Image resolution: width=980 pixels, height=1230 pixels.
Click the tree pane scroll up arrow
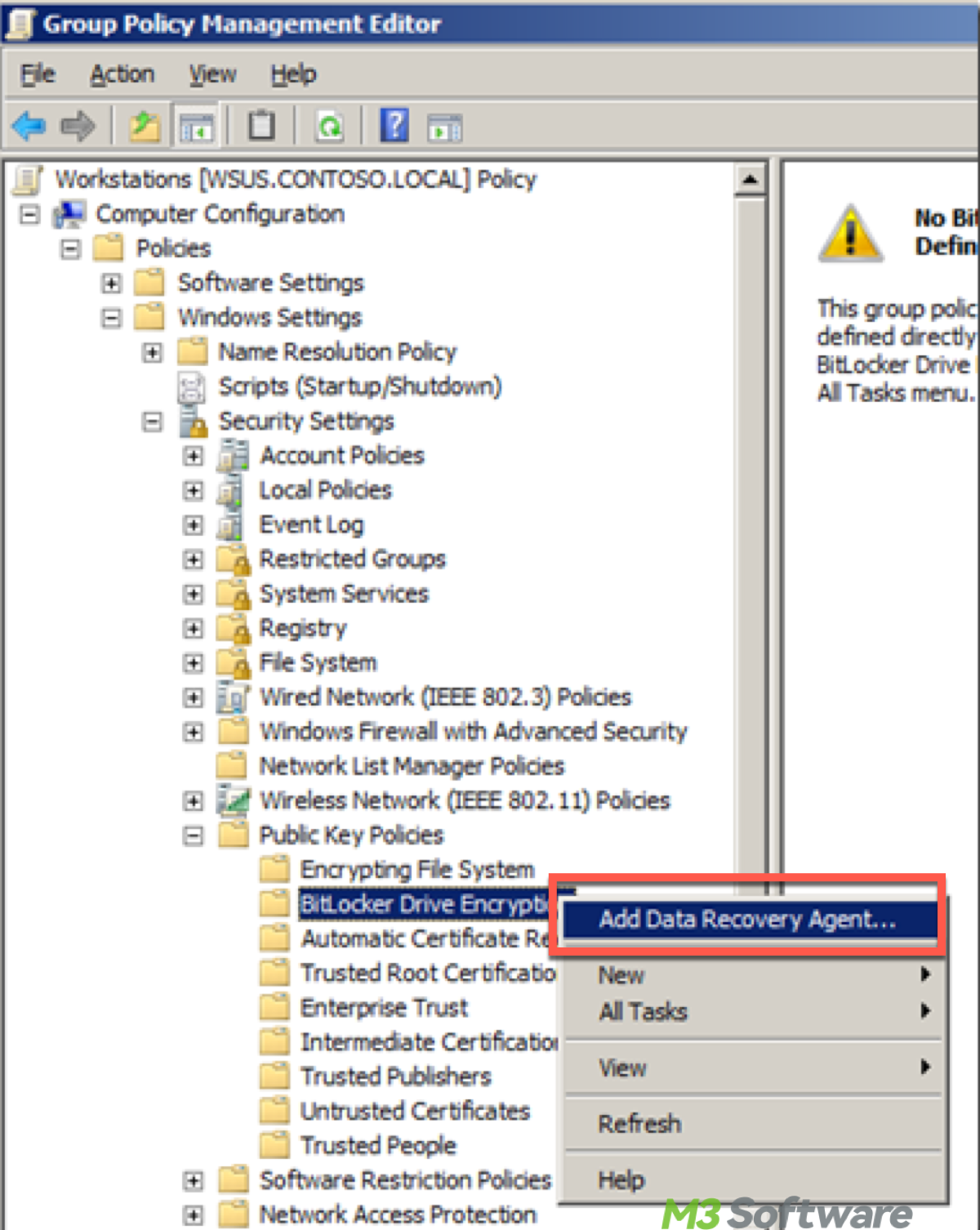point(750,180)
